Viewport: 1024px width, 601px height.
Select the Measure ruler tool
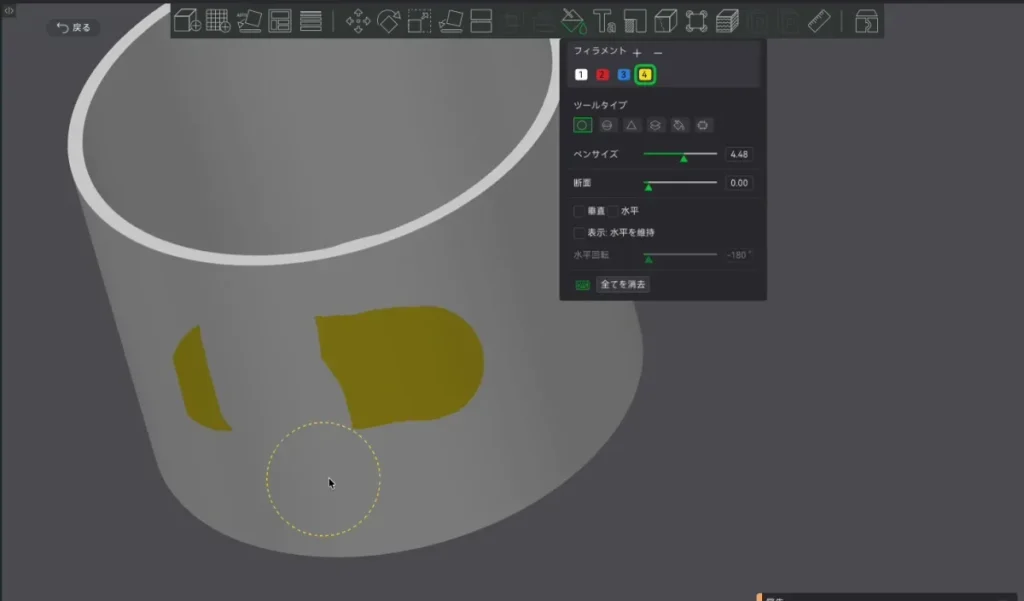(819, 21)
